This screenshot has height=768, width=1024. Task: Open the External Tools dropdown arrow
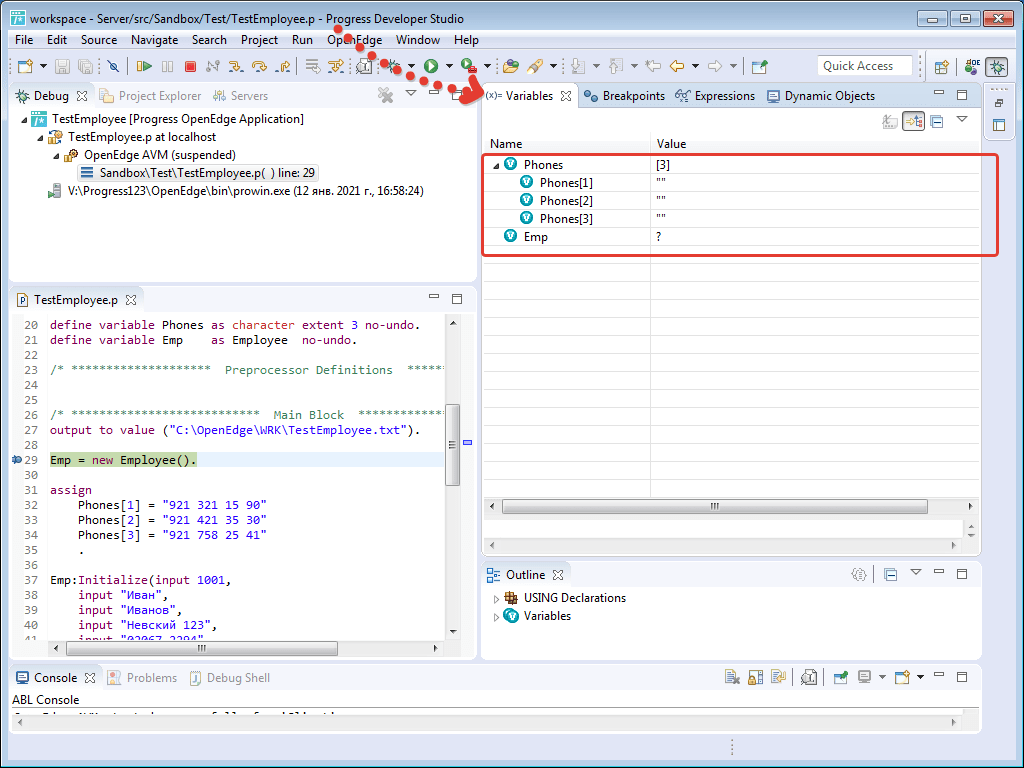[488, 66]
